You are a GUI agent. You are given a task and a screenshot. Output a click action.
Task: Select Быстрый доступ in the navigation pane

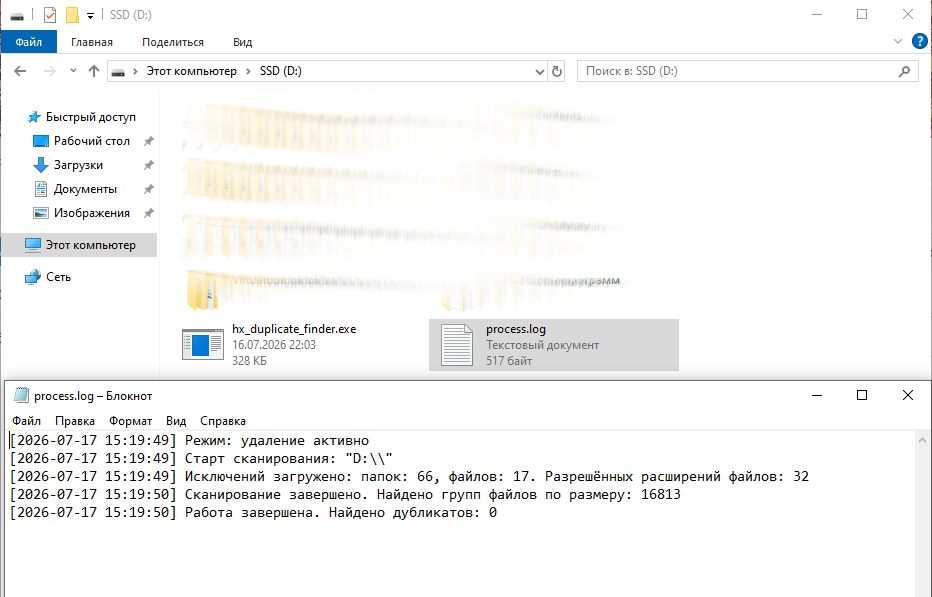point(90,117)
